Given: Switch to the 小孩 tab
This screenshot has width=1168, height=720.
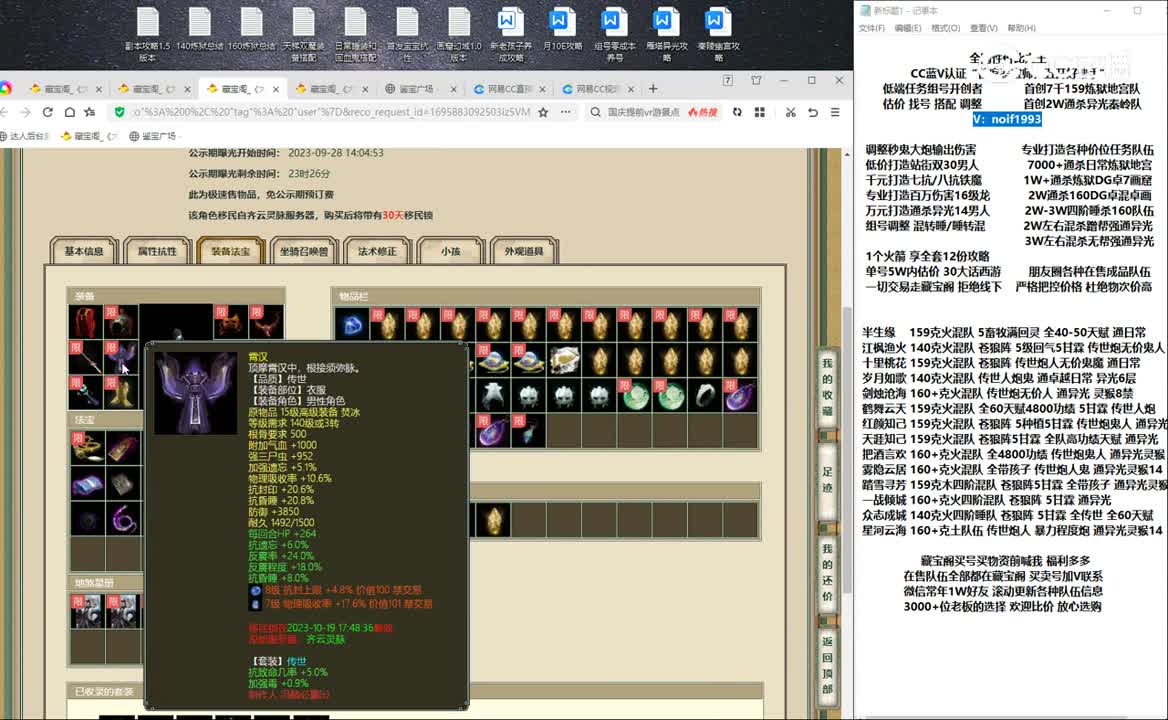Looking at the screenshot, I should pos(450,252).
